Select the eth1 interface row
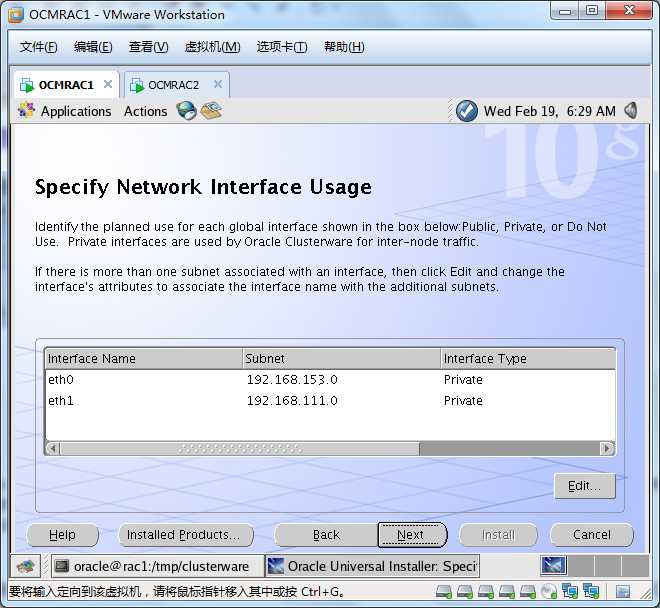This screenshot has height=608, width=660. pyautogui.click(x=330, y=400)
